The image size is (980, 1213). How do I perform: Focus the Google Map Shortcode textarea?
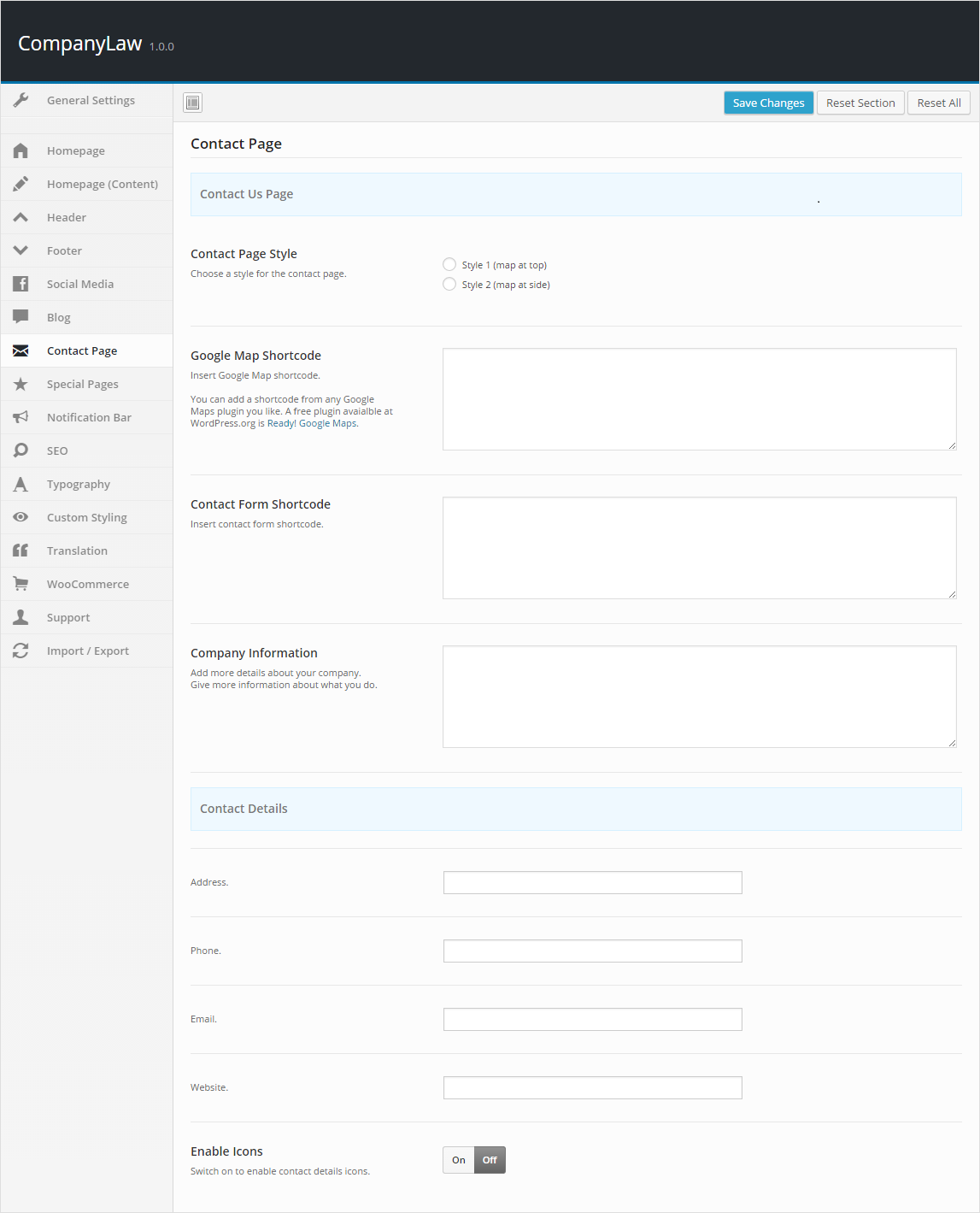click(x=699, y=399)
